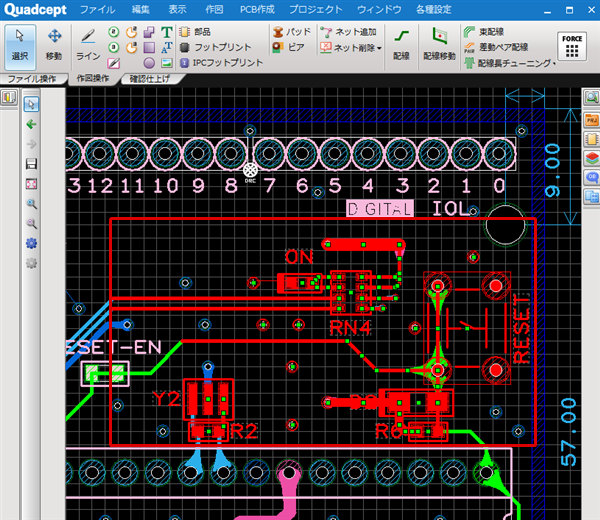The width and height of the screenshot is (600, 520).
Task: Pick the ライン line drawing tool
Action: pyautogui.click(x=88, y=46)
